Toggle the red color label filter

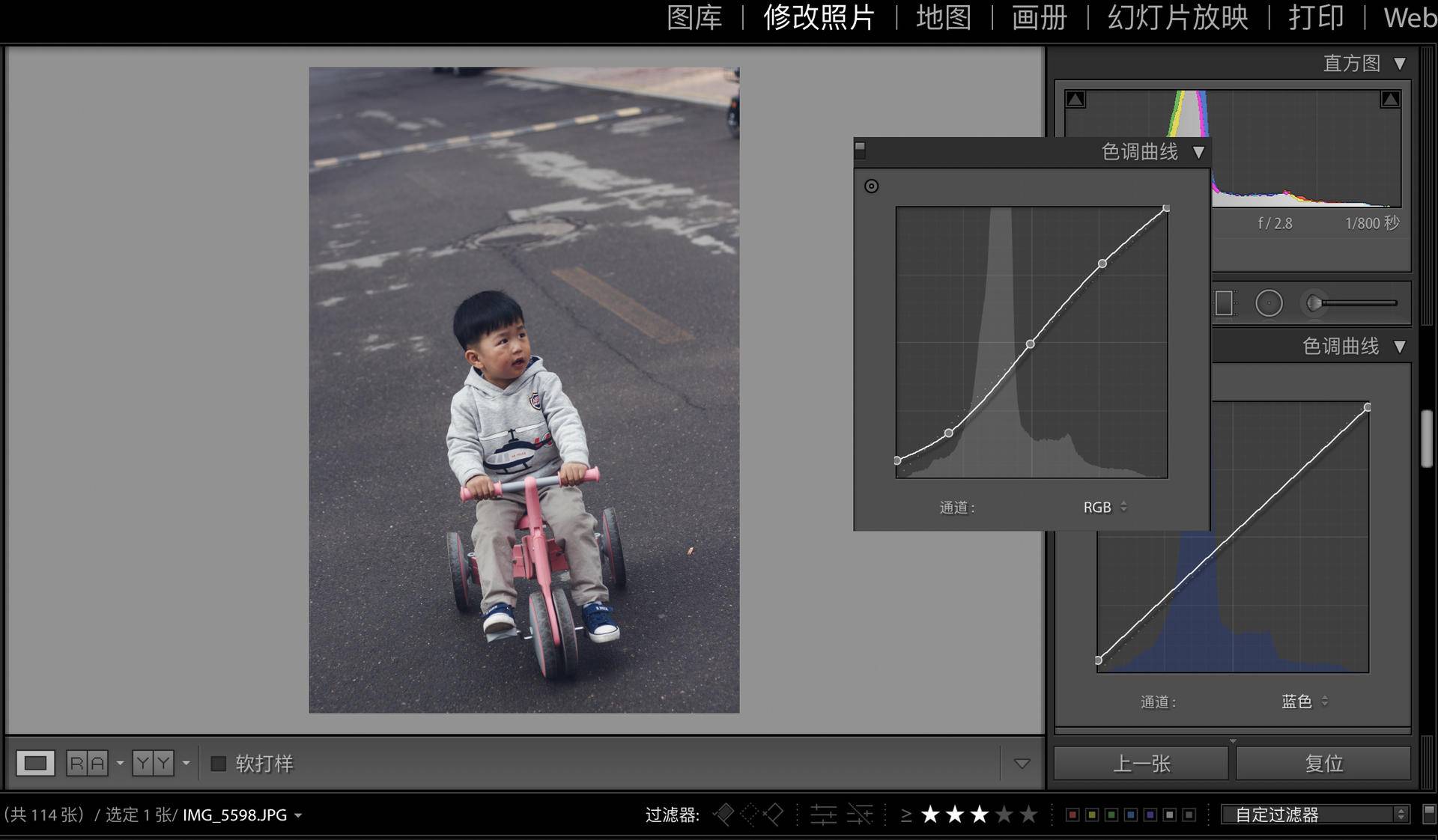tap(1073, 815)
